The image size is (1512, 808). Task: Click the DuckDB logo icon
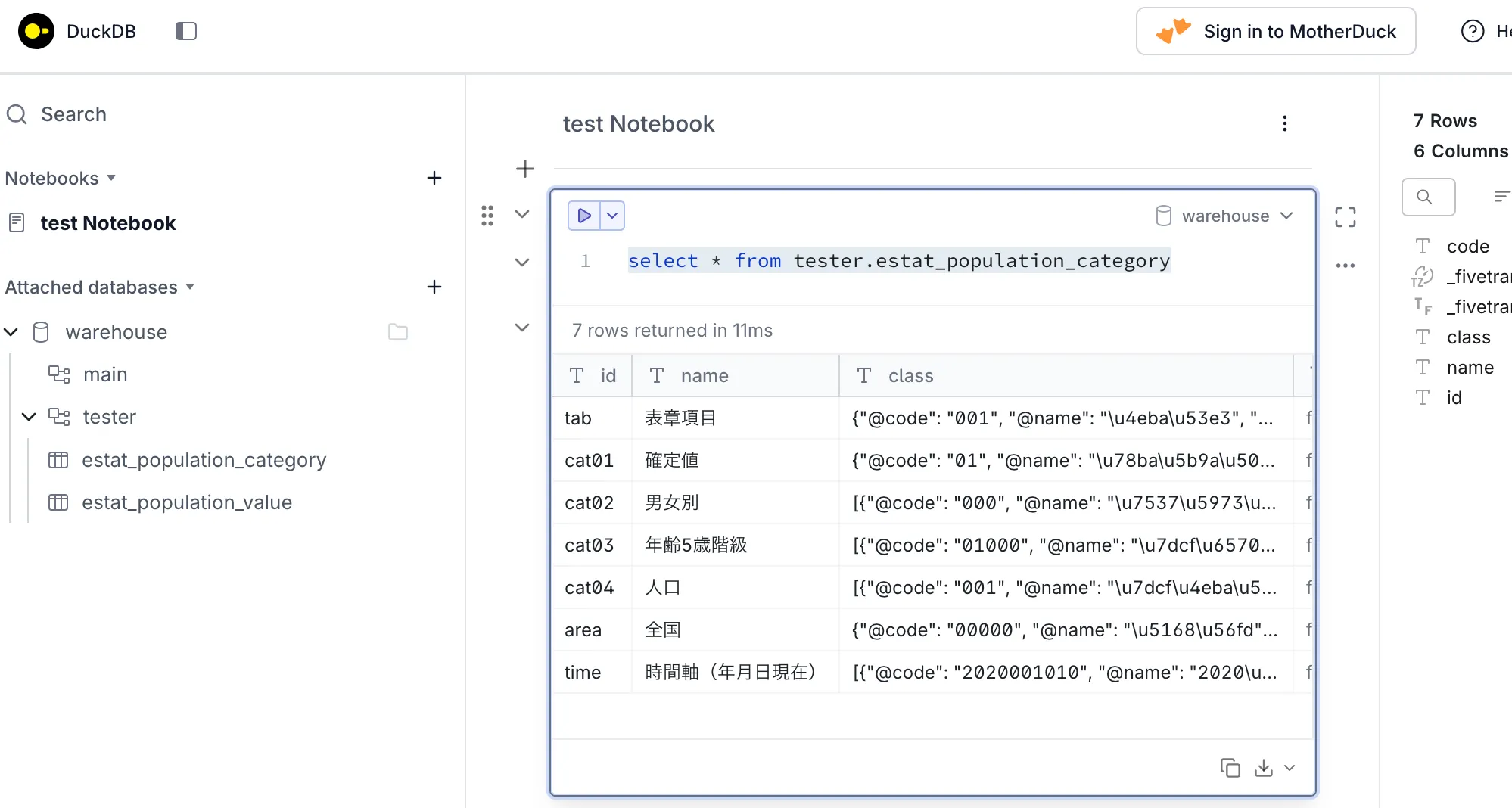(x=36, y=31)
